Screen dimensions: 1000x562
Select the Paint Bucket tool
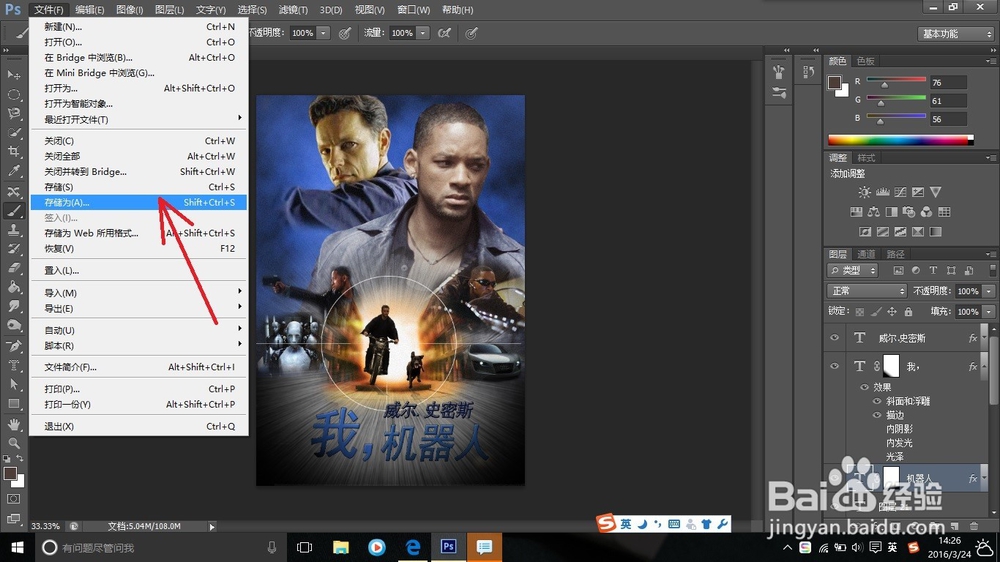pyautogui.click(x=13, y=287)
